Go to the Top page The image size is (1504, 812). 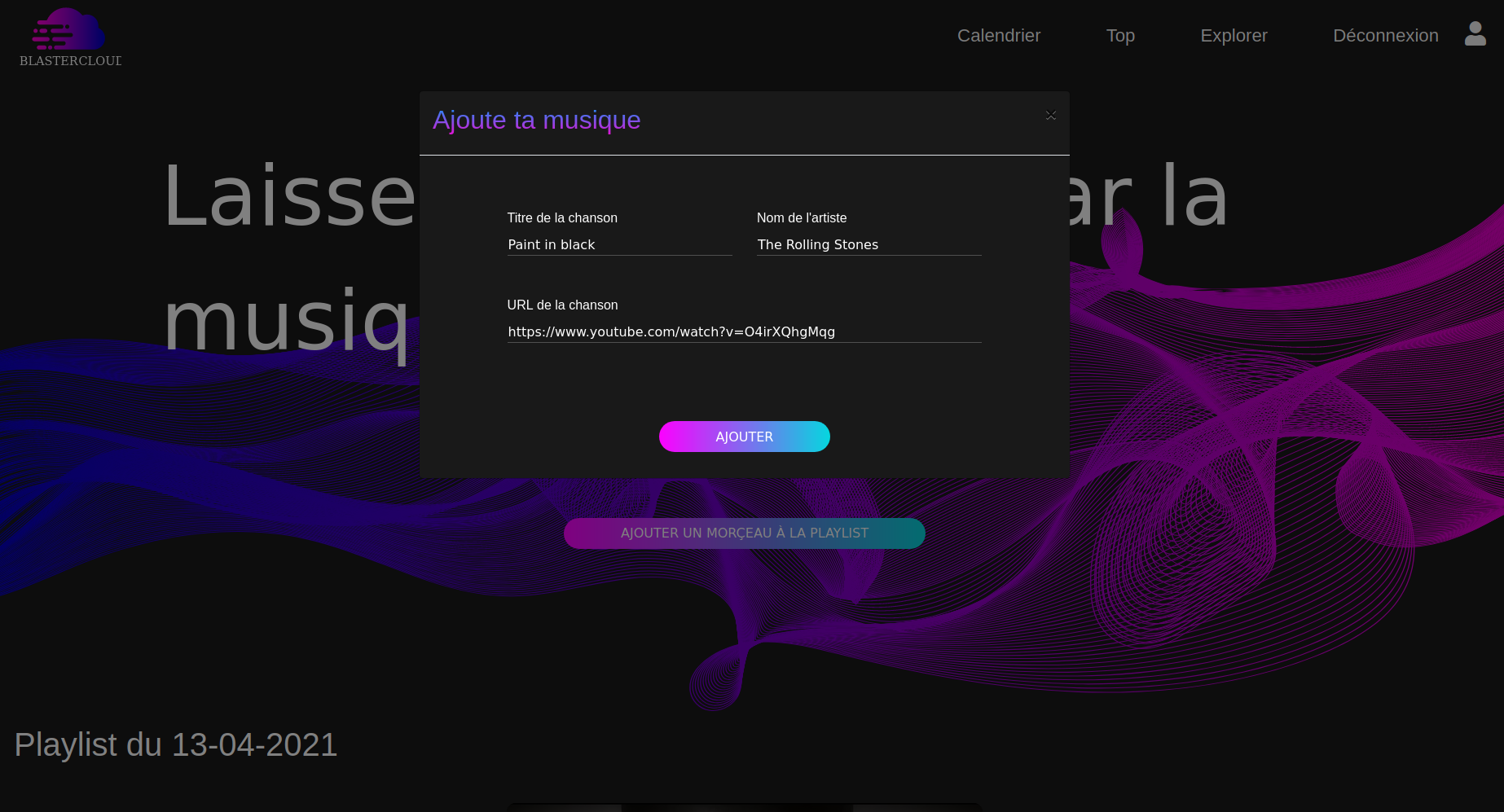(x=1120, y=36)
